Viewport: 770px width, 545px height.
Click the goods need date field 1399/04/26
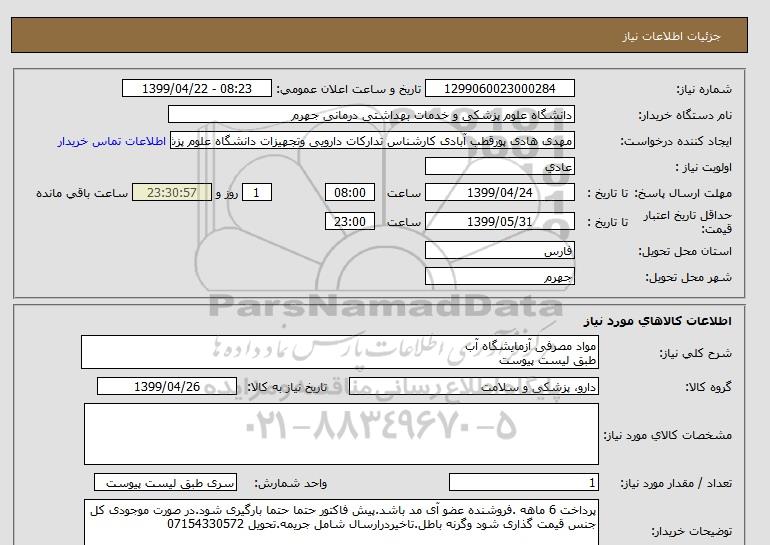(x=167, y=386)
